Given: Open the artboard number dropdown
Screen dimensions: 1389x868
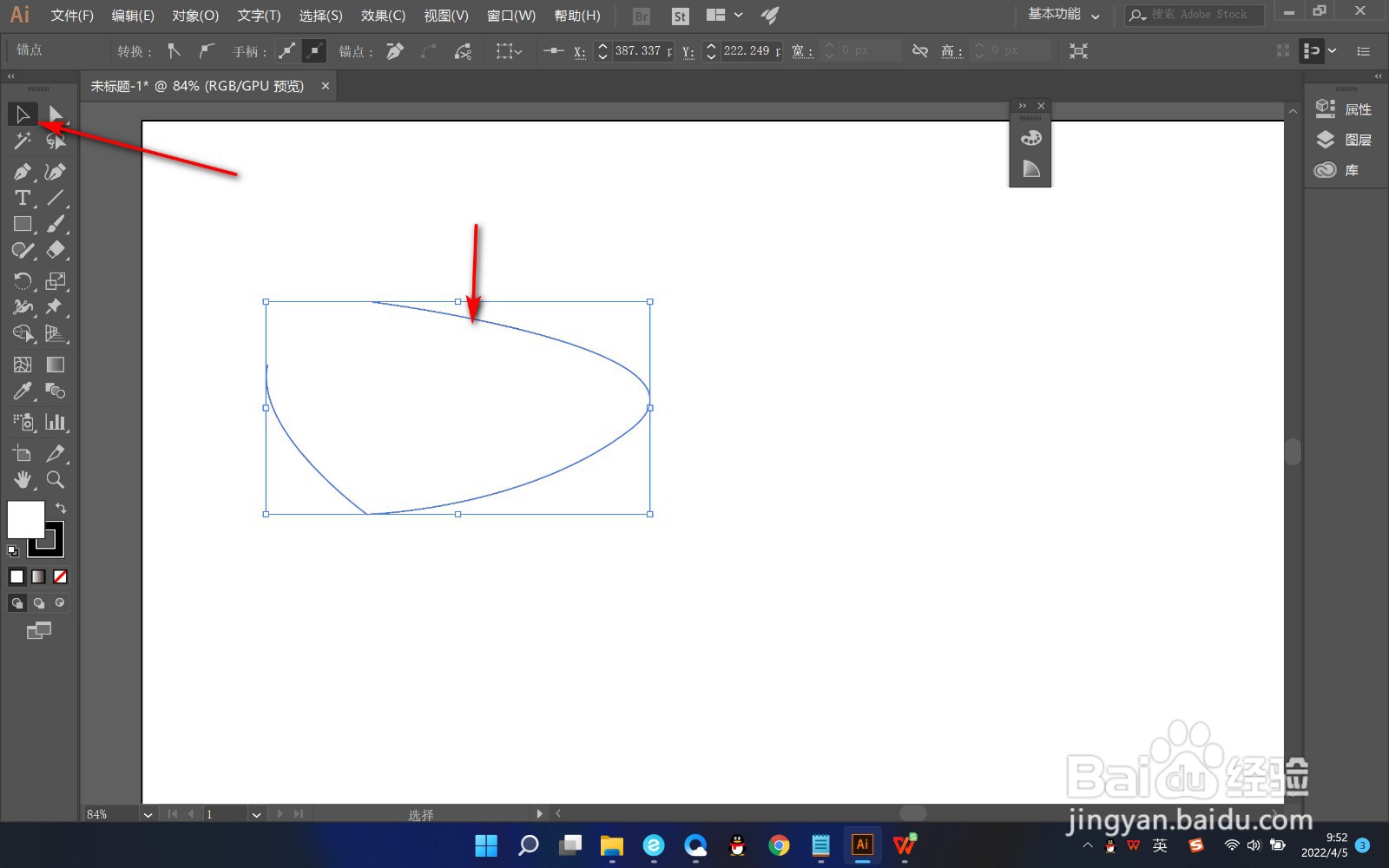Looking at the screenshot, I should click(256, 814).
